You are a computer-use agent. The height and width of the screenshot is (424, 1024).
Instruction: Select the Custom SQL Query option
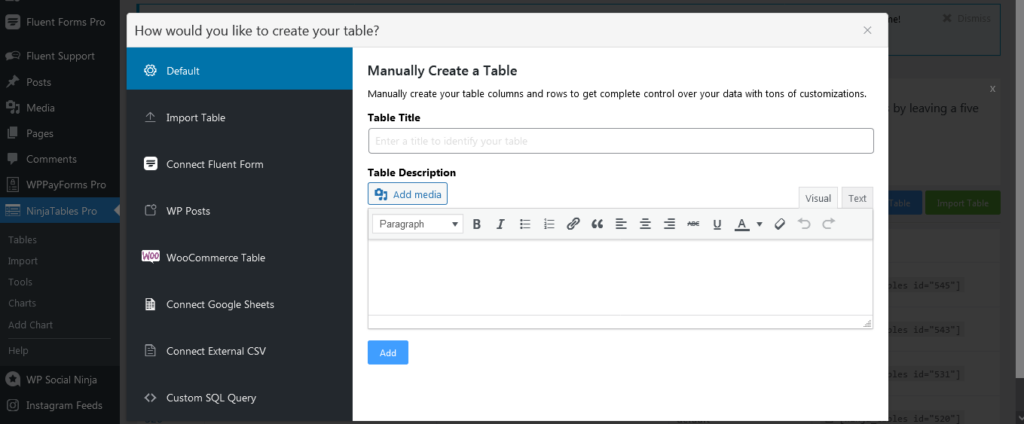pos(240,398)
